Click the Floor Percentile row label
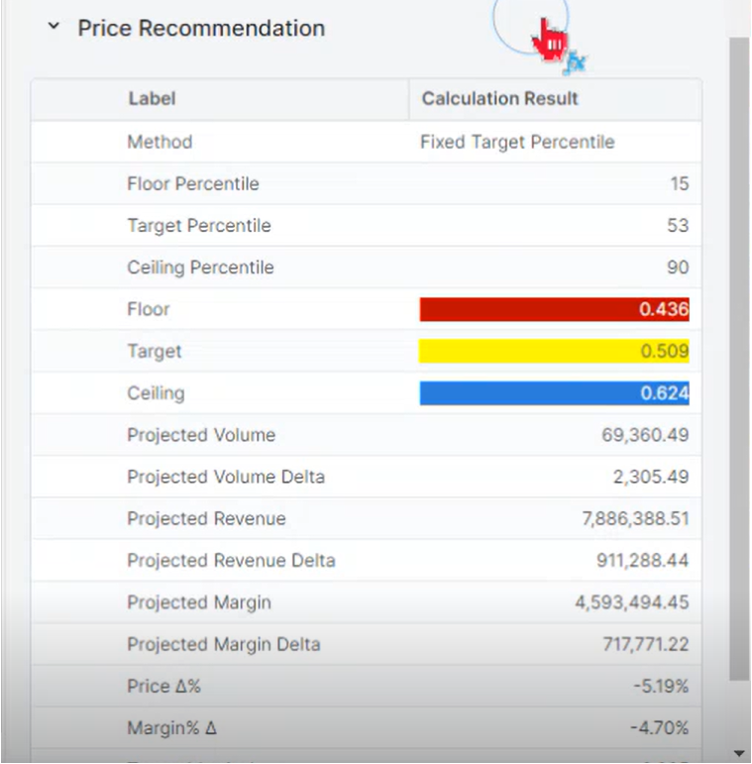 (x=193, y=184)
